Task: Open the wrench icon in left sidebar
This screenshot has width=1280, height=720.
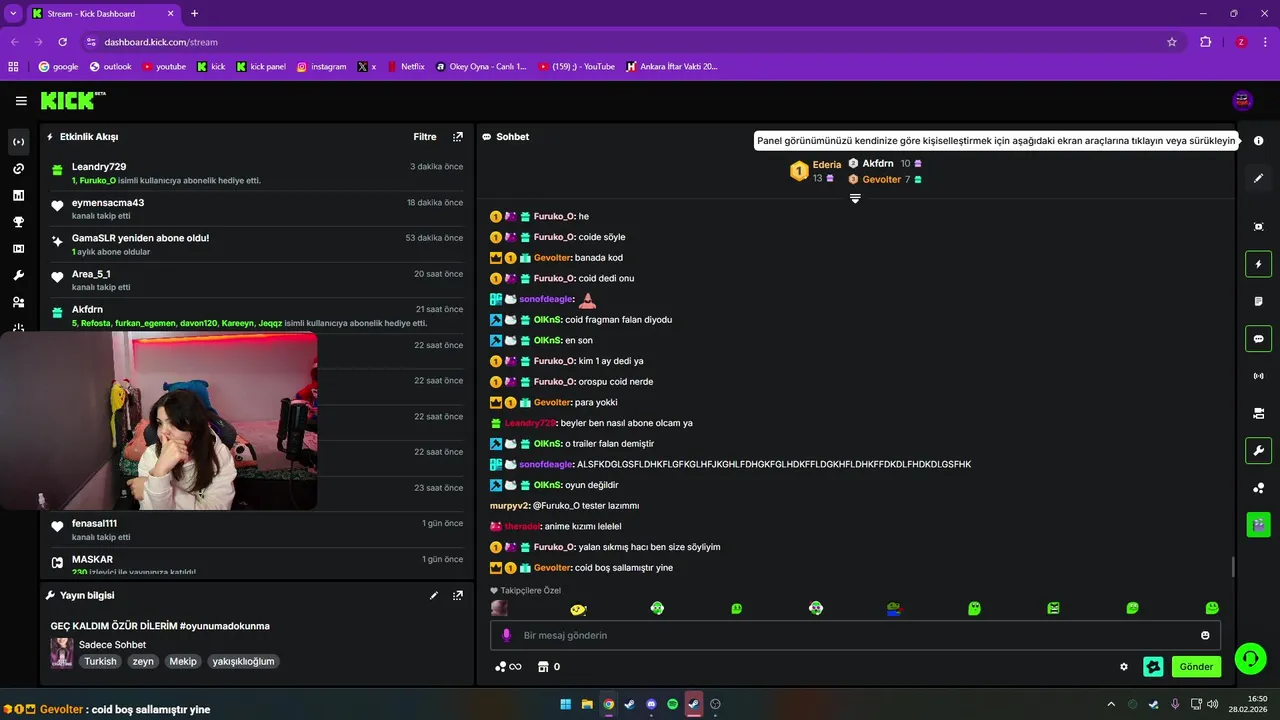Action: (18, 275)
